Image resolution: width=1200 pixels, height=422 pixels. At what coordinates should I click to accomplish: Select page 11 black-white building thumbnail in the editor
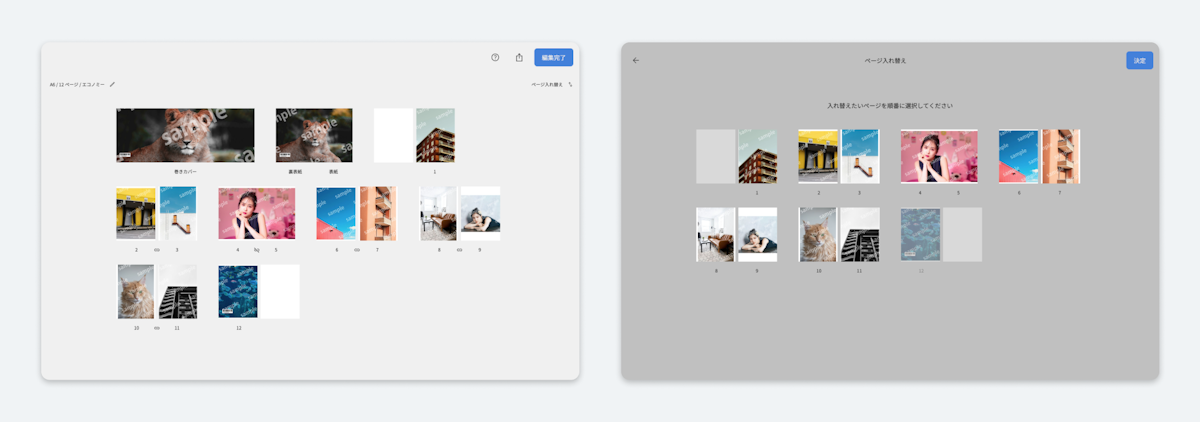coord(178,291)
